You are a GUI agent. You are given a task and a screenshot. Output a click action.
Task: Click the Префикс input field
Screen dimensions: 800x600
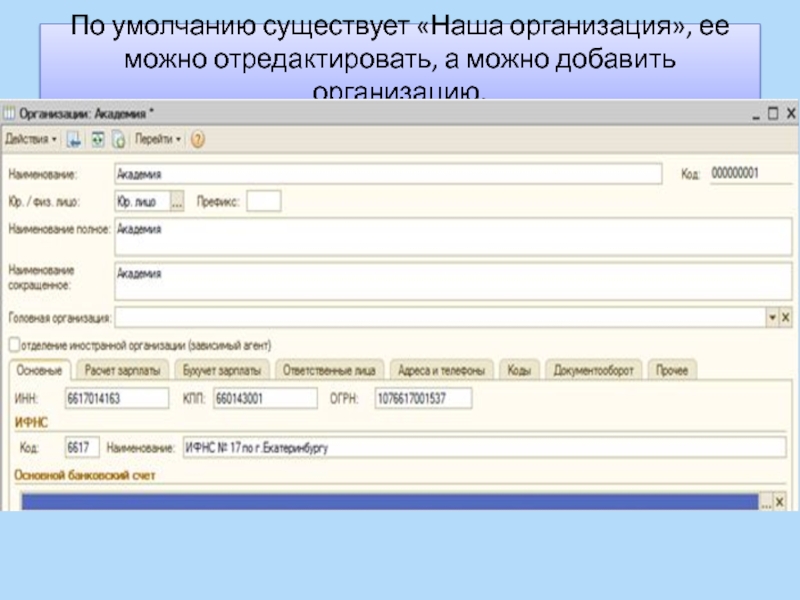264,201
